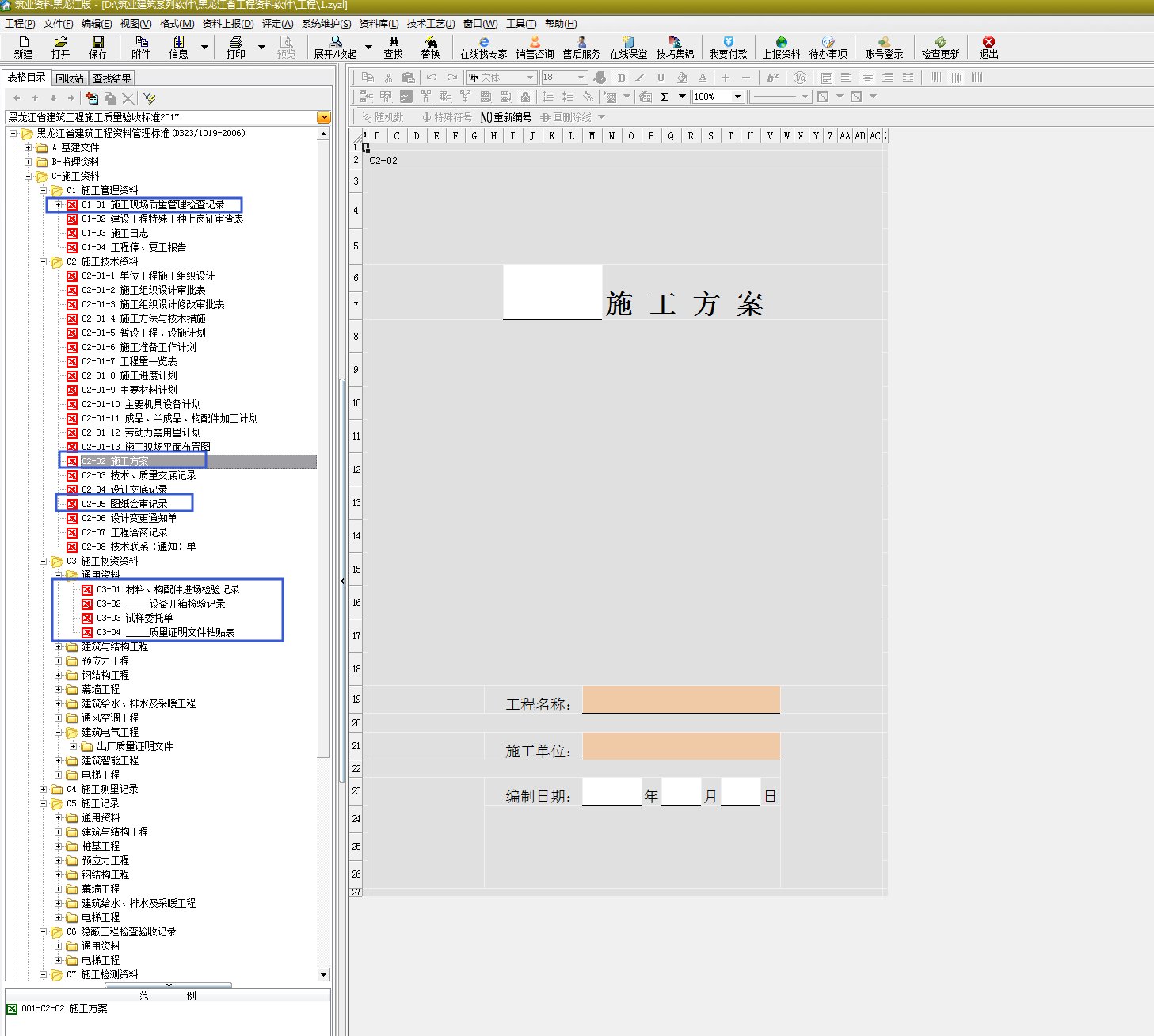This screenshot has width=1154, height=1036.
Task: Open the line style dropdown
Action: tap(805, 97)
